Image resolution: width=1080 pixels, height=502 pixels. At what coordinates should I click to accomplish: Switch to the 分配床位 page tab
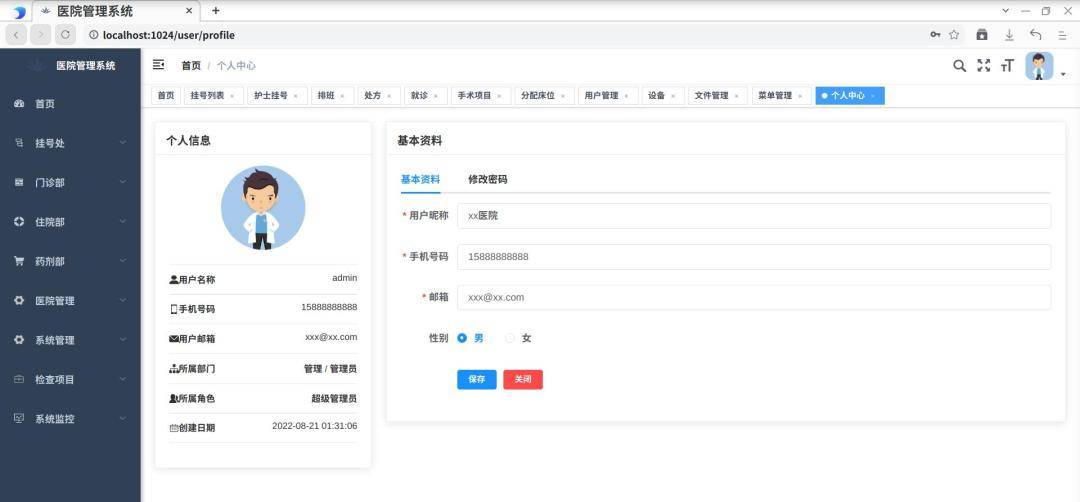[x=544, y=96]
